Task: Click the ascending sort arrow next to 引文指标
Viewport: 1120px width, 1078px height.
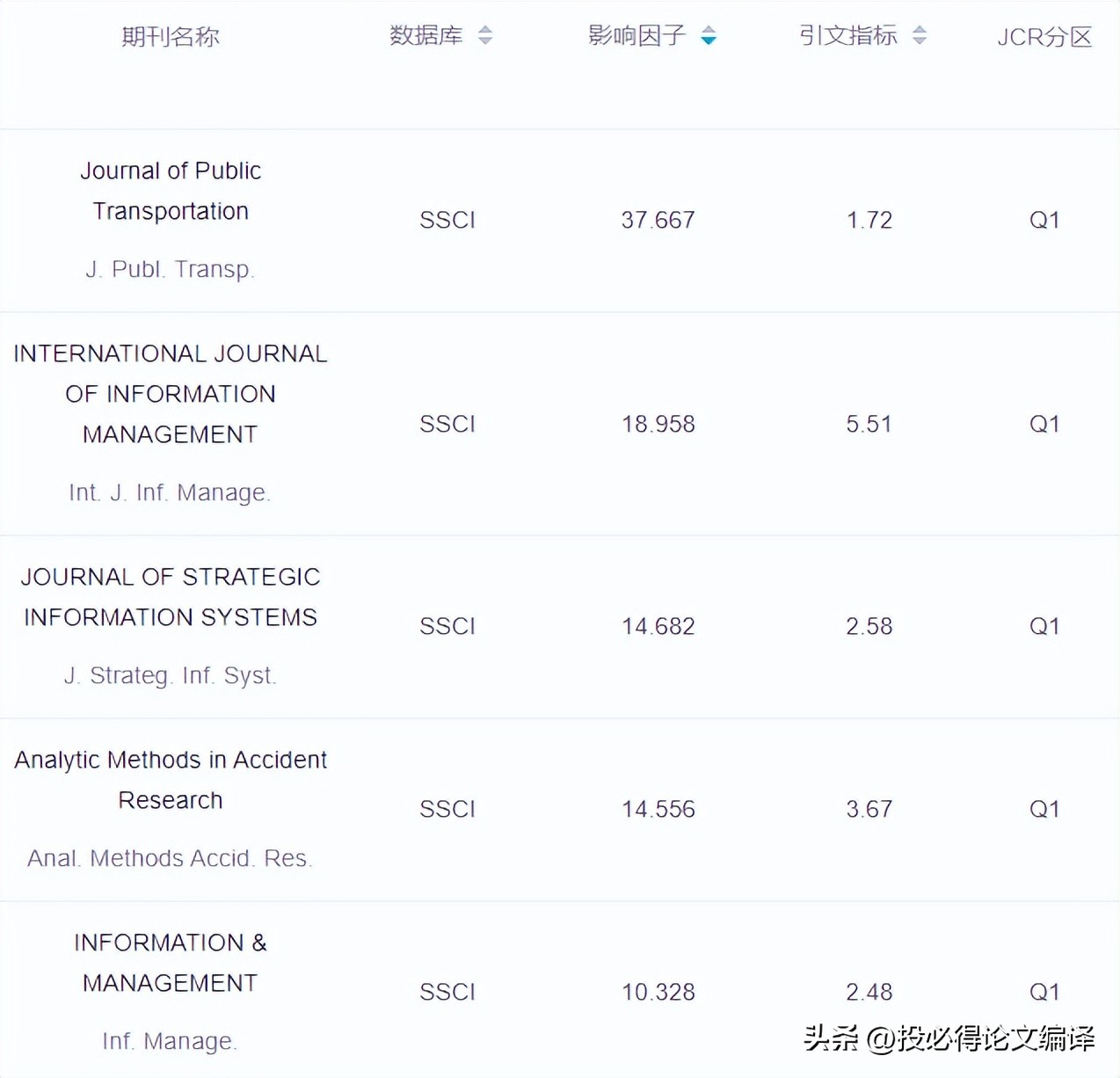Action: pos(920,31)
